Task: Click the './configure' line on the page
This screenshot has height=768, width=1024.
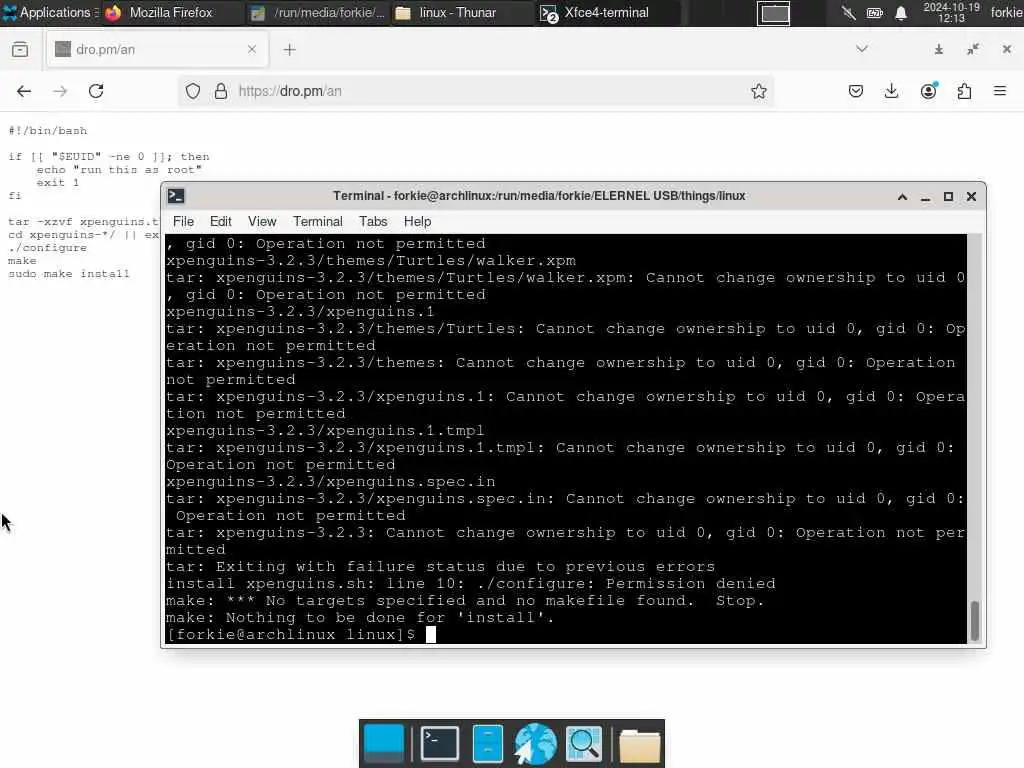Action: click(x=47, y=248)
